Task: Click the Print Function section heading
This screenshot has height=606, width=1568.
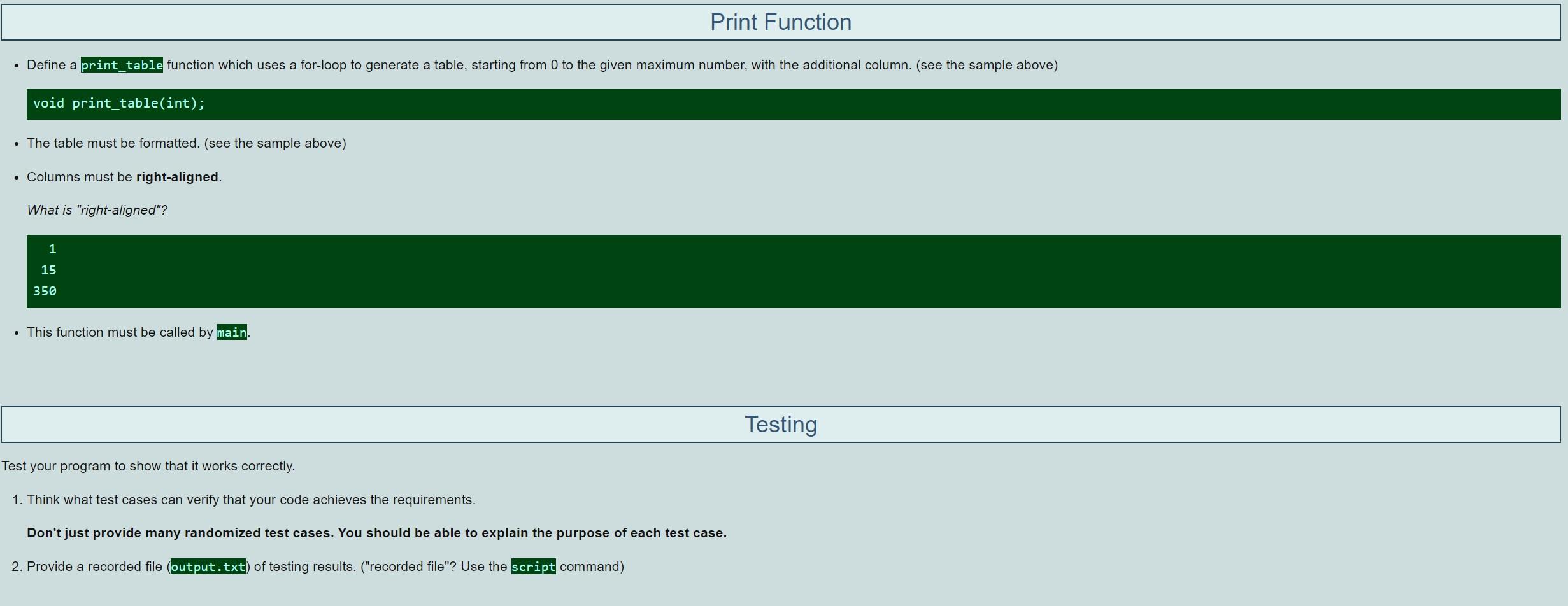Action: (x=781, y=22)
